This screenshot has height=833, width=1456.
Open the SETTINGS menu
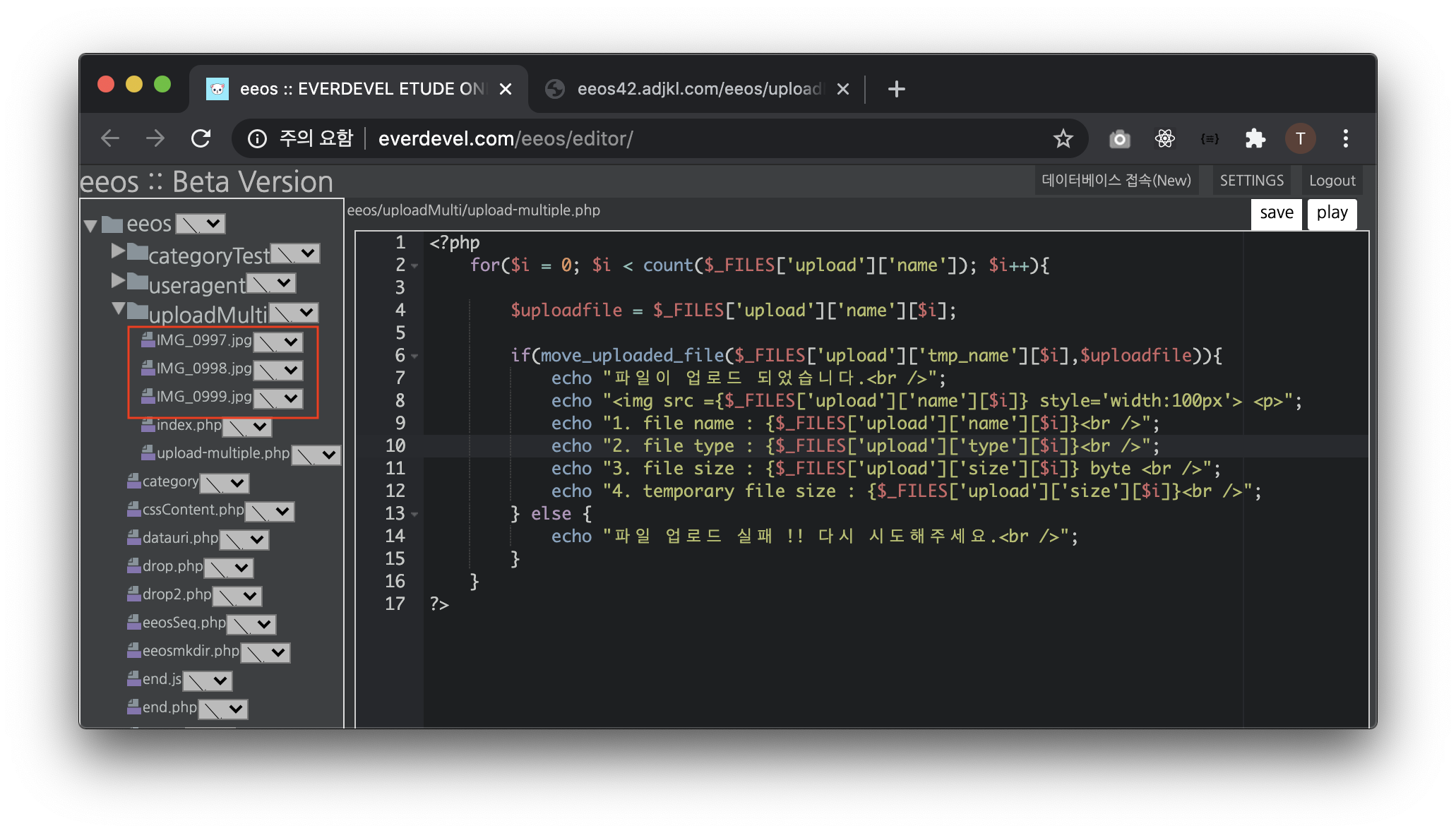(1252, 181)
